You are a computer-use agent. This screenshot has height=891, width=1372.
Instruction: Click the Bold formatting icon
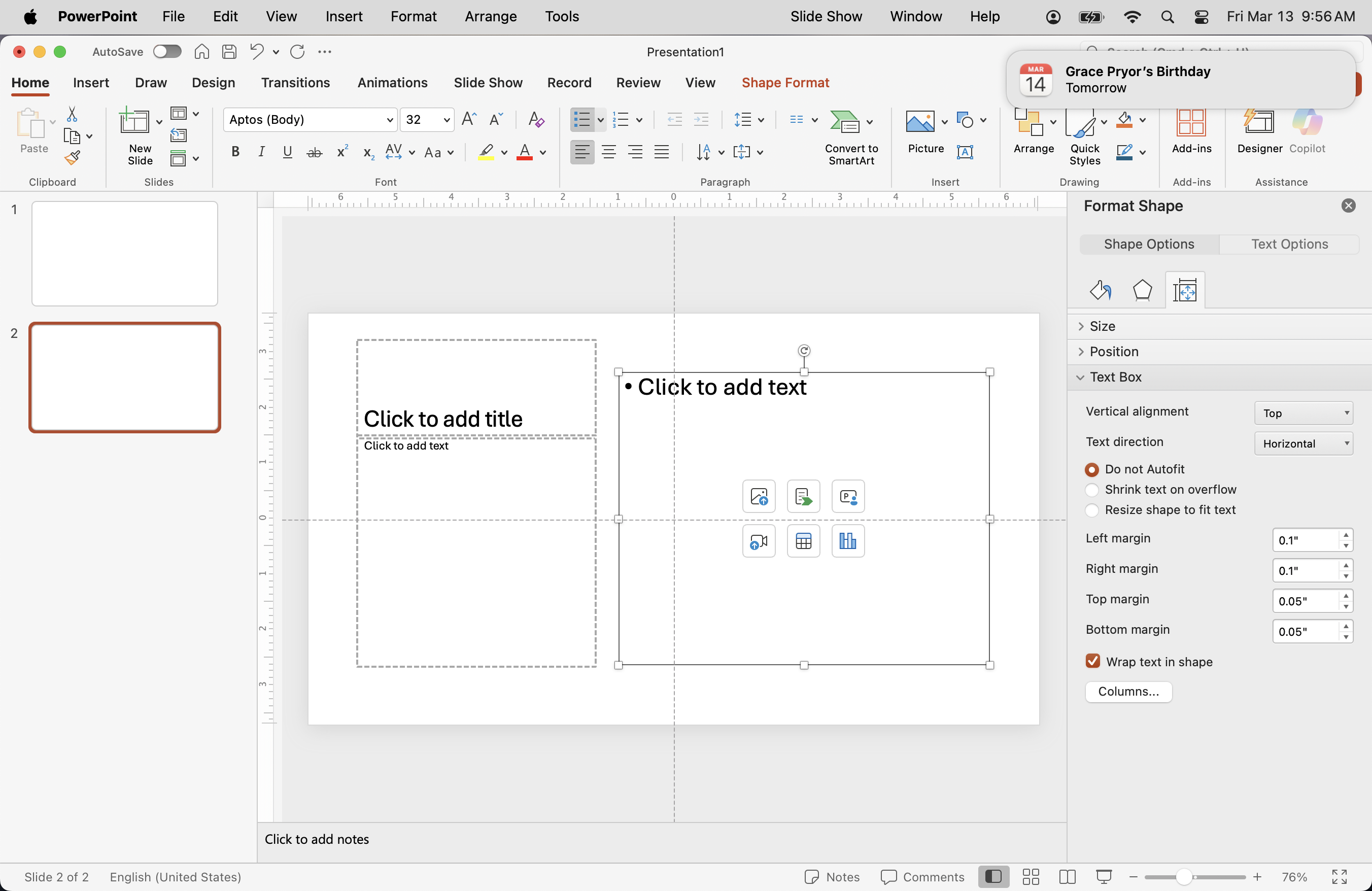235,152
